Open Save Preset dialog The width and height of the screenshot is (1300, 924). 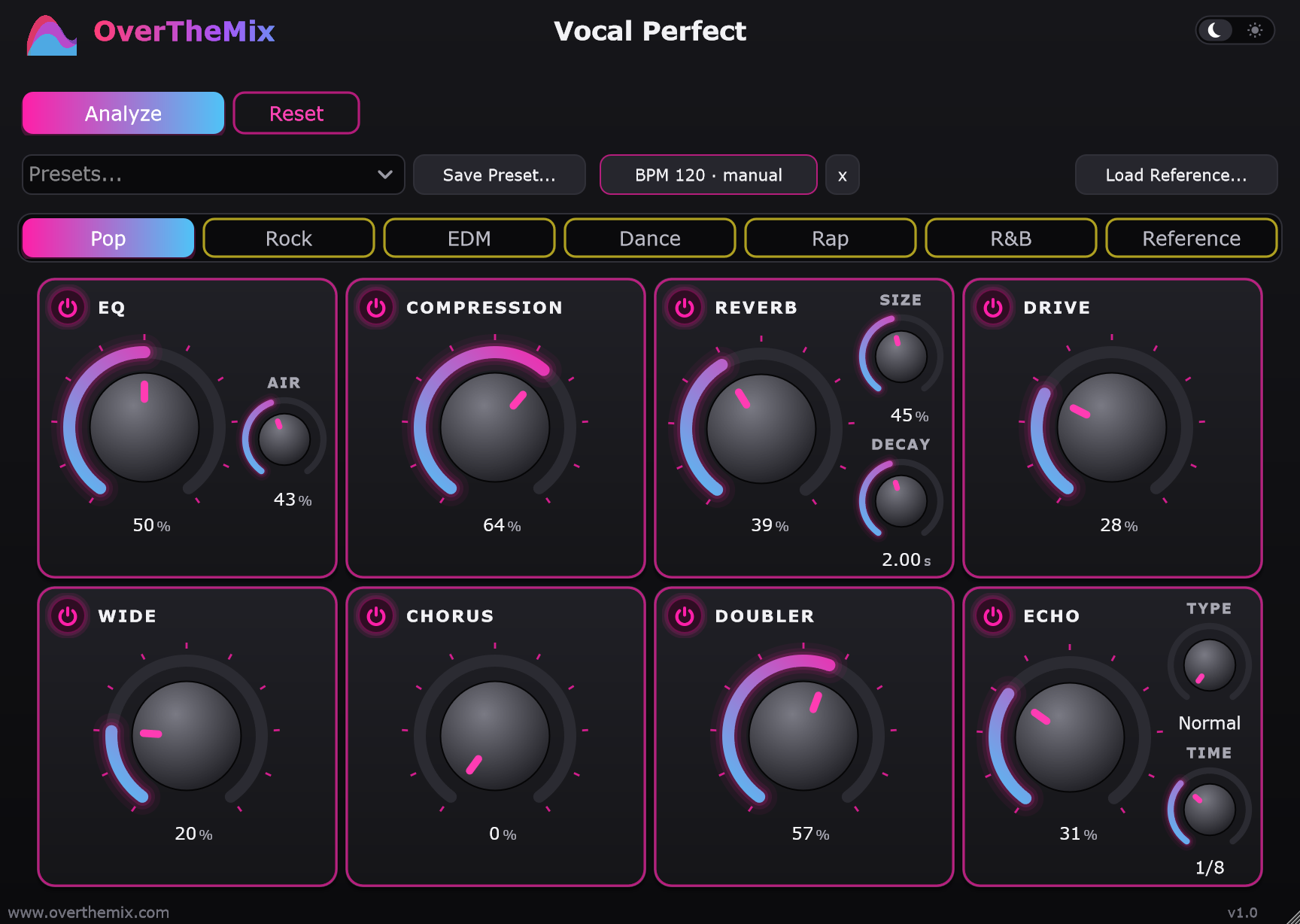pos(500,175)
